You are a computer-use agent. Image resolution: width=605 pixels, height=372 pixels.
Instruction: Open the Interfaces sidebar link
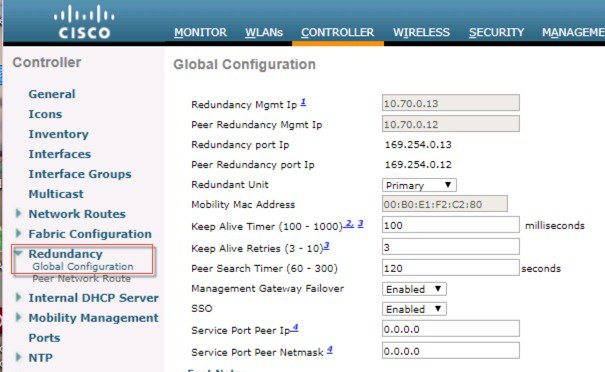pyautogui.click(x=60, y=154)
